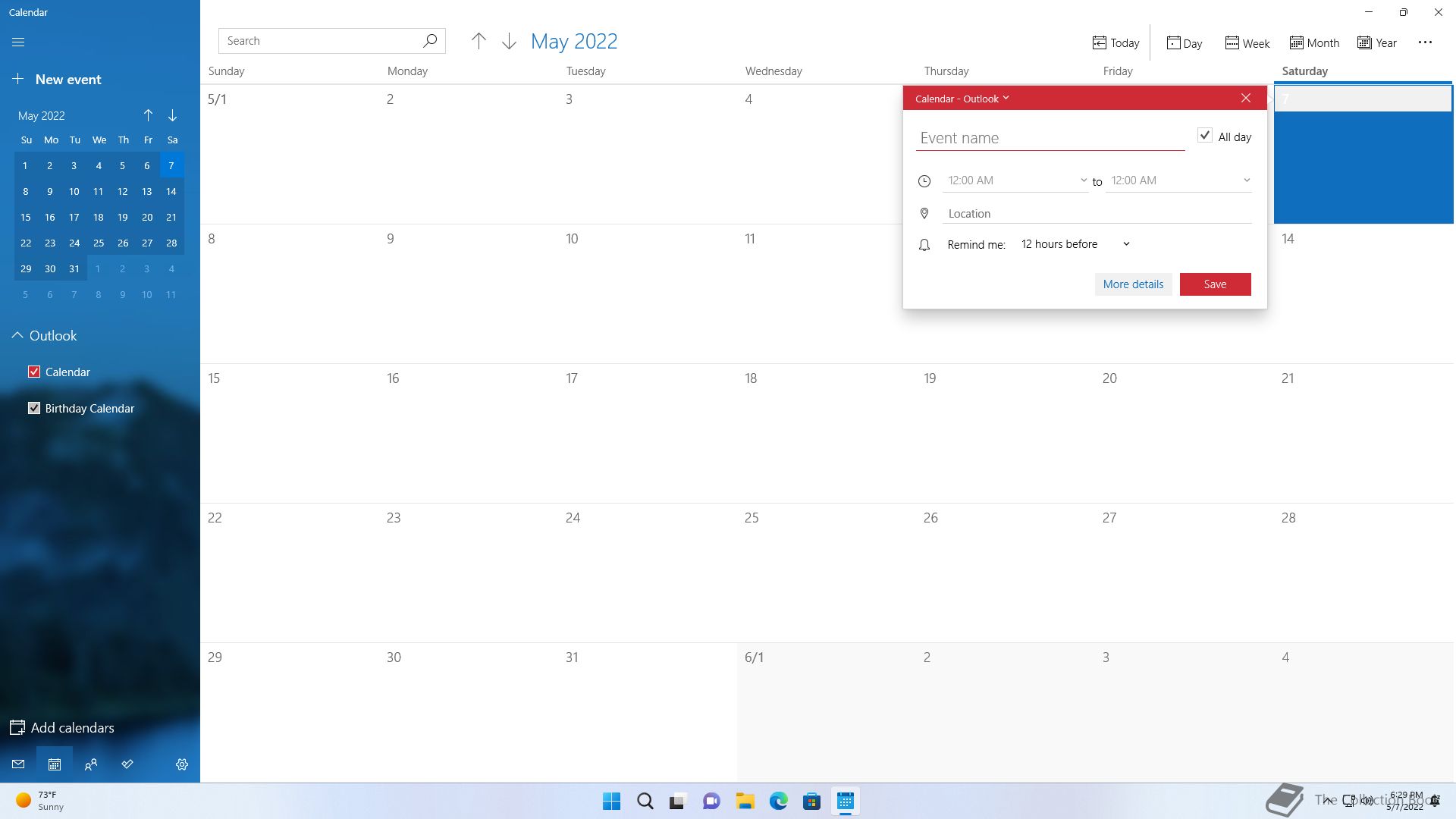1456x819 pixels.
Task: Switch to Year view
Action: 1377,43
